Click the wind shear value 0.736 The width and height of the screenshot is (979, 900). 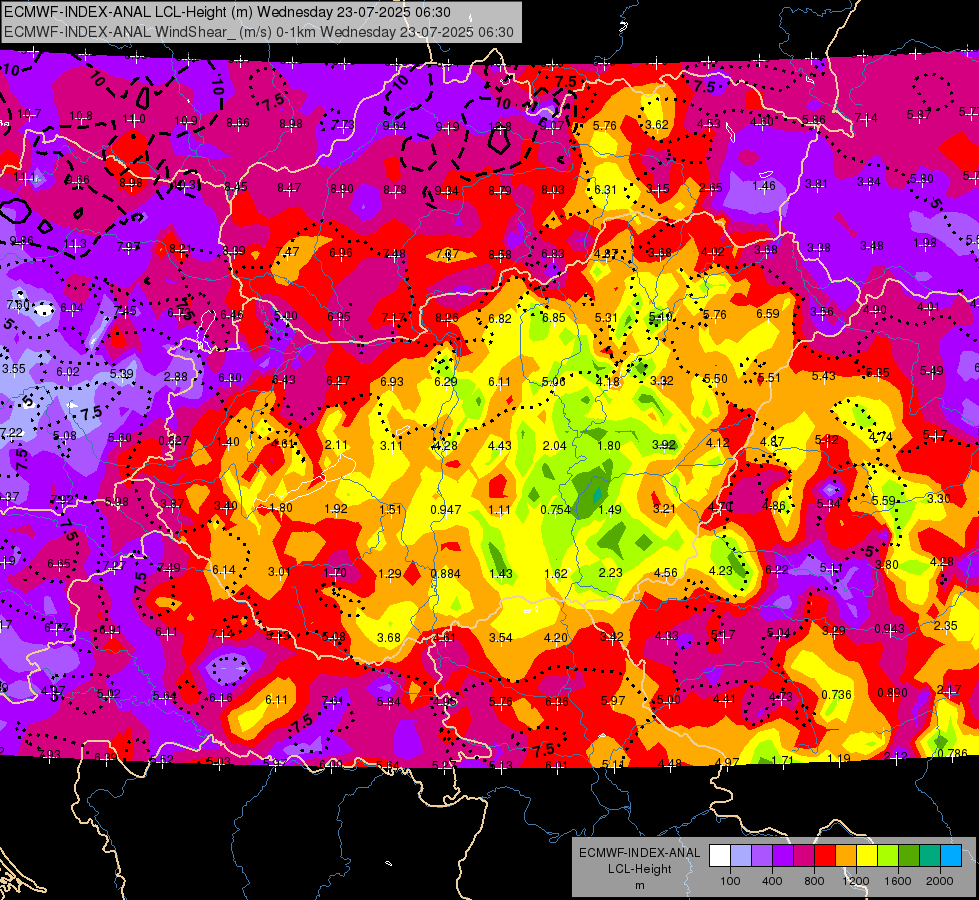click(837, 695)
